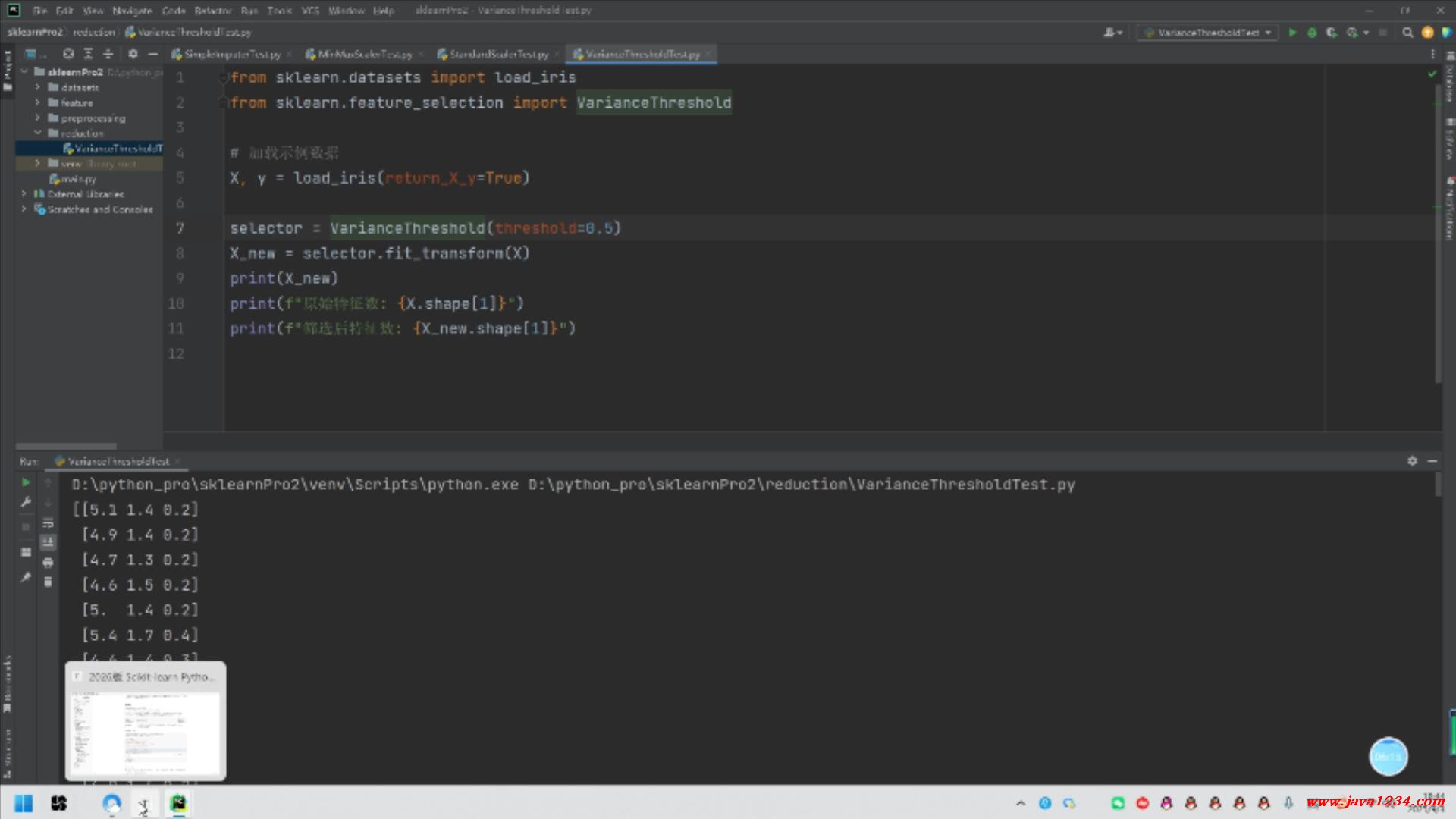The height and width of the screenshot is (819, 1456).
Task: Open Search Everywhere magnifier icon
Action: [1407, 33]
